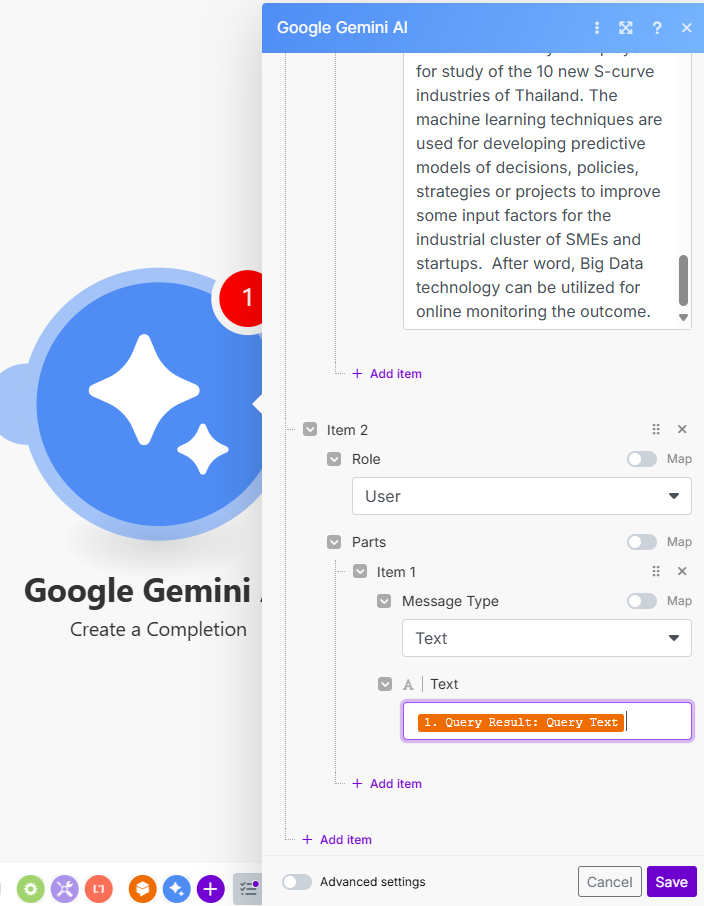The height and width of the screenshot is (906, 704).
Task: Collapse the Item 2 section
Action: coord(310,430)
